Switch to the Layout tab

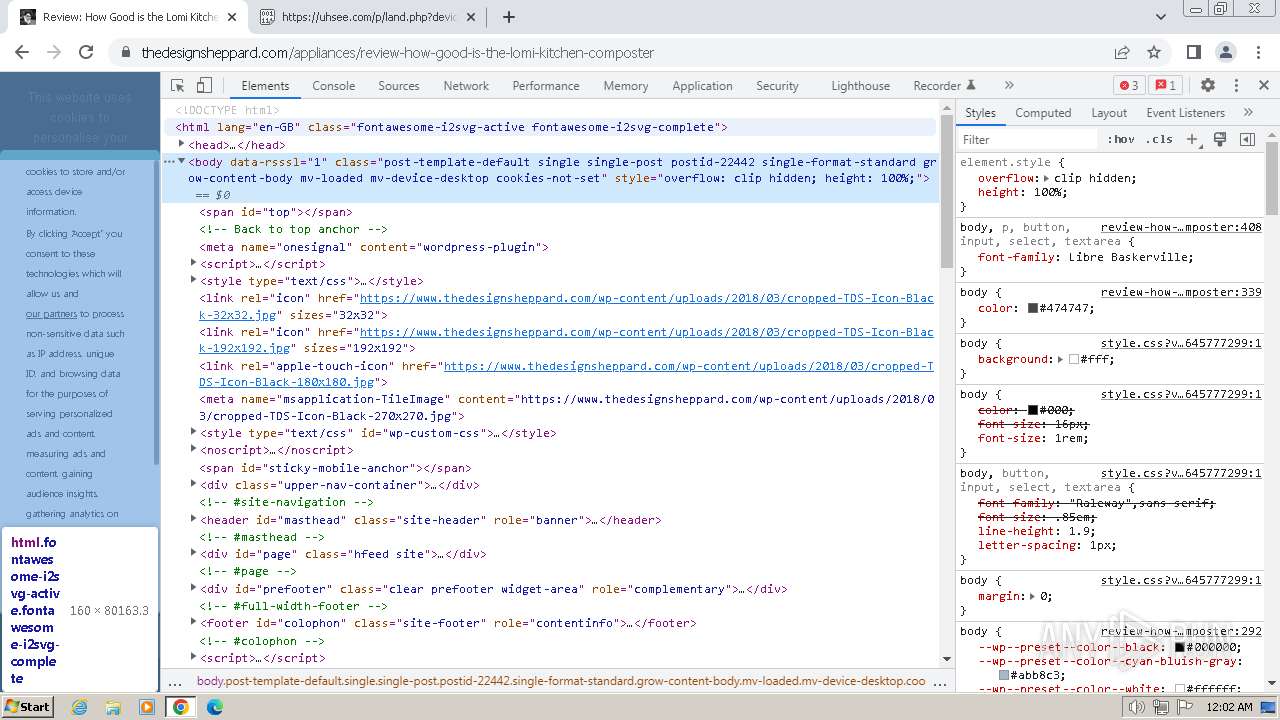1109,113
